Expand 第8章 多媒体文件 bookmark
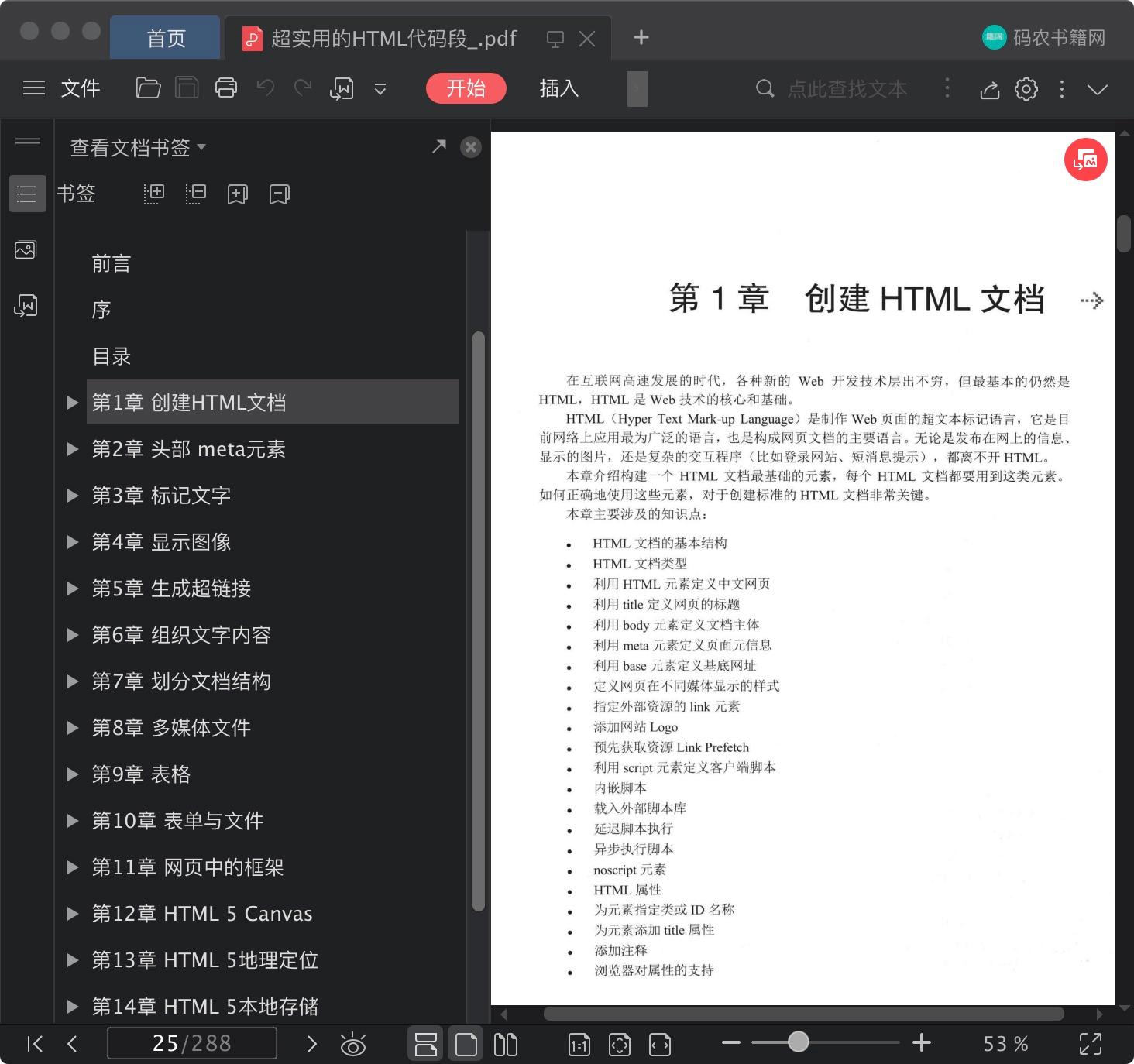The width and height of the screenshot is (1134, 1064). [x=73, y=728]
